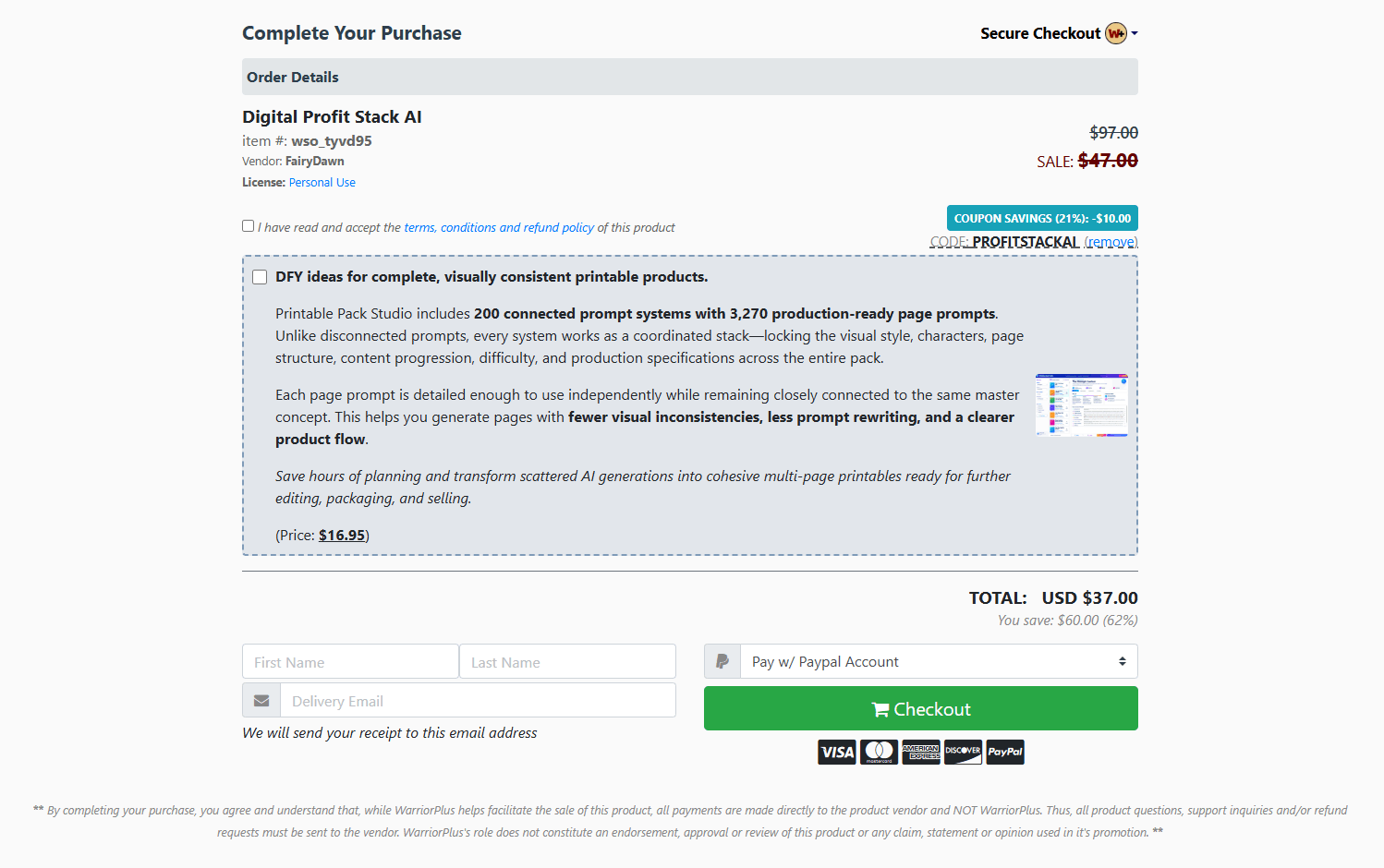This screenshot has width=1384, height=868.
Task: Click the Complete Your Purchase heading
Action: 352,33
